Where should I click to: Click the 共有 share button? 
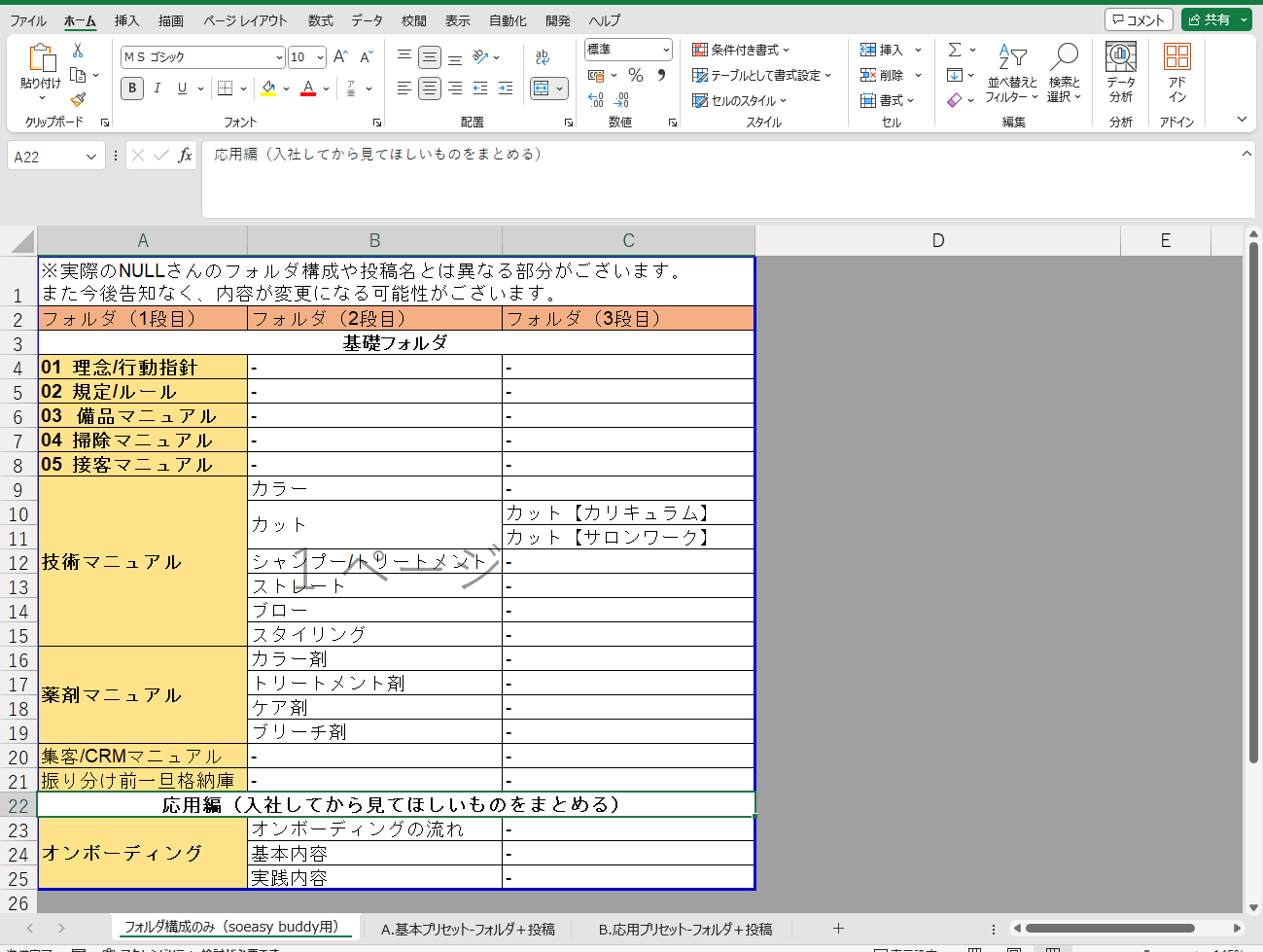(x=1210, y=19)
